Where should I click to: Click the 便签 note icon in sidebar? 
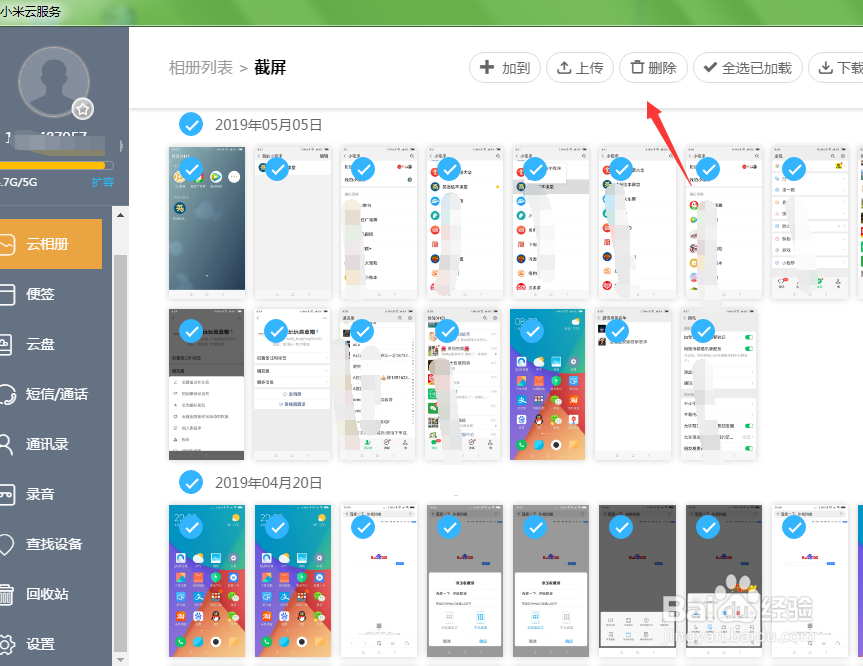(7, 294)
